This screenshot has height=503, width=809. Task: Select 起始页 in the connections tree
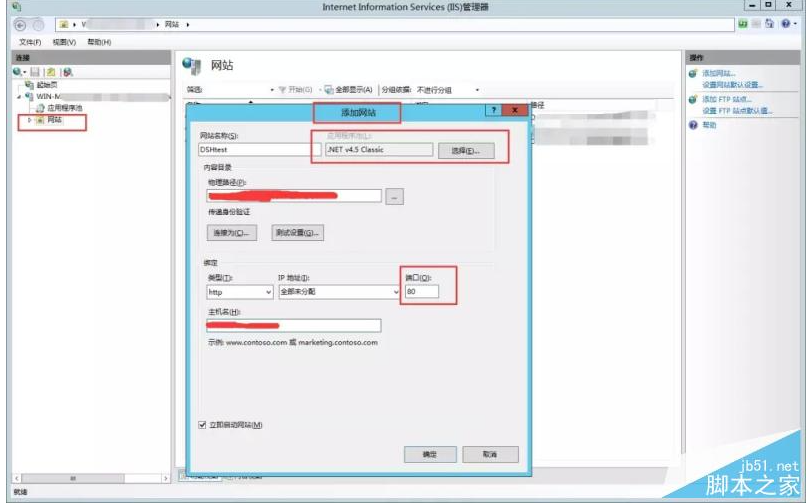(47, 85)
